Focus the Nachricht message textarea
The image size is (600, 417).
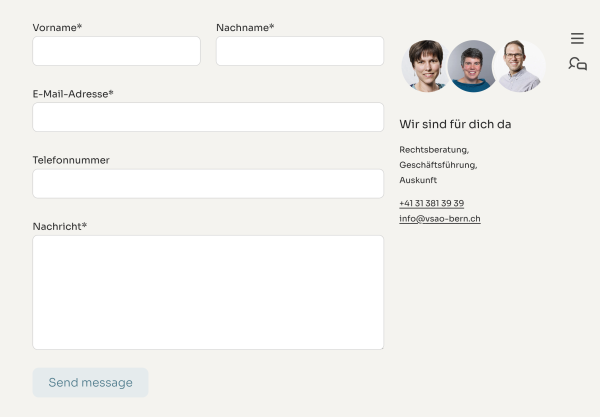208,292
